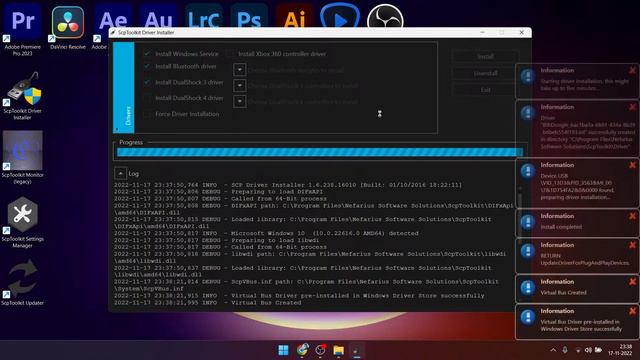
Task: Open the DualShock 4 controllers dropdown
Action: click(240, 101)
